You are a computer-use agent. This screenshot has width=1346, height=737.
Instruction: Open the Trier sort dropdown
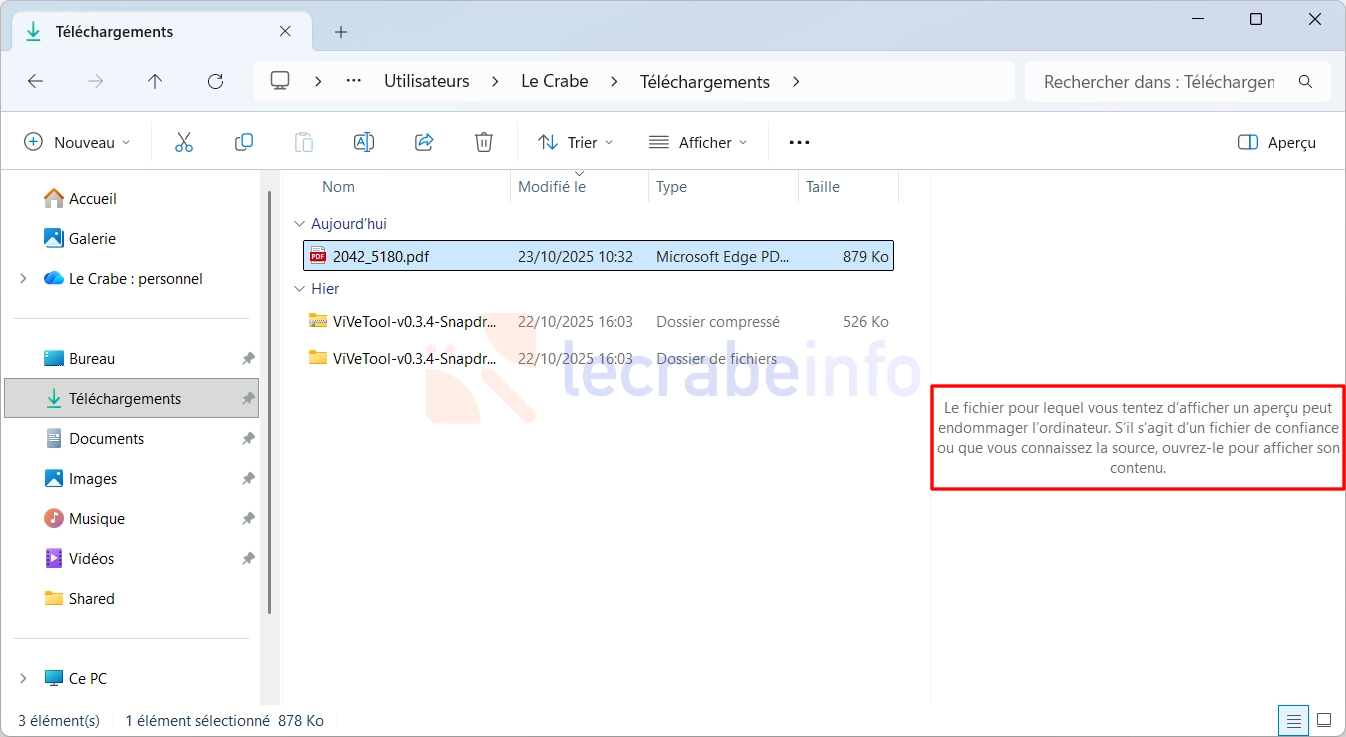click(x=575, y=142)
